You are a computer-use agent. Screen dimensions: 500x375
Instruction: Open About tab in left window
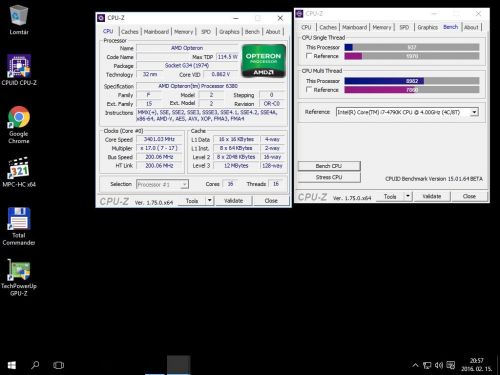tap(273, 32)
